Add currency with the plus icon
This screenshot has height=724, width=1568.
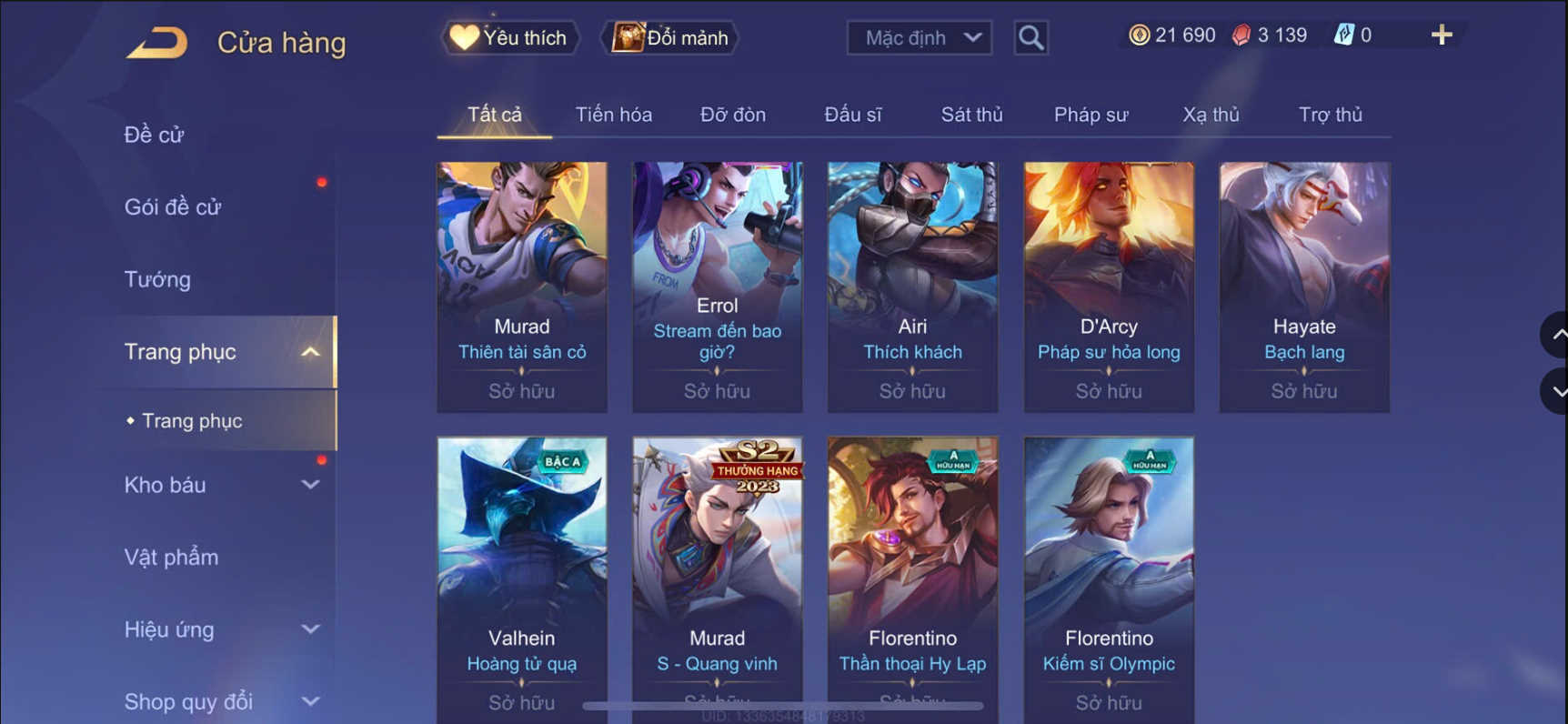[x=1442, y=35]
